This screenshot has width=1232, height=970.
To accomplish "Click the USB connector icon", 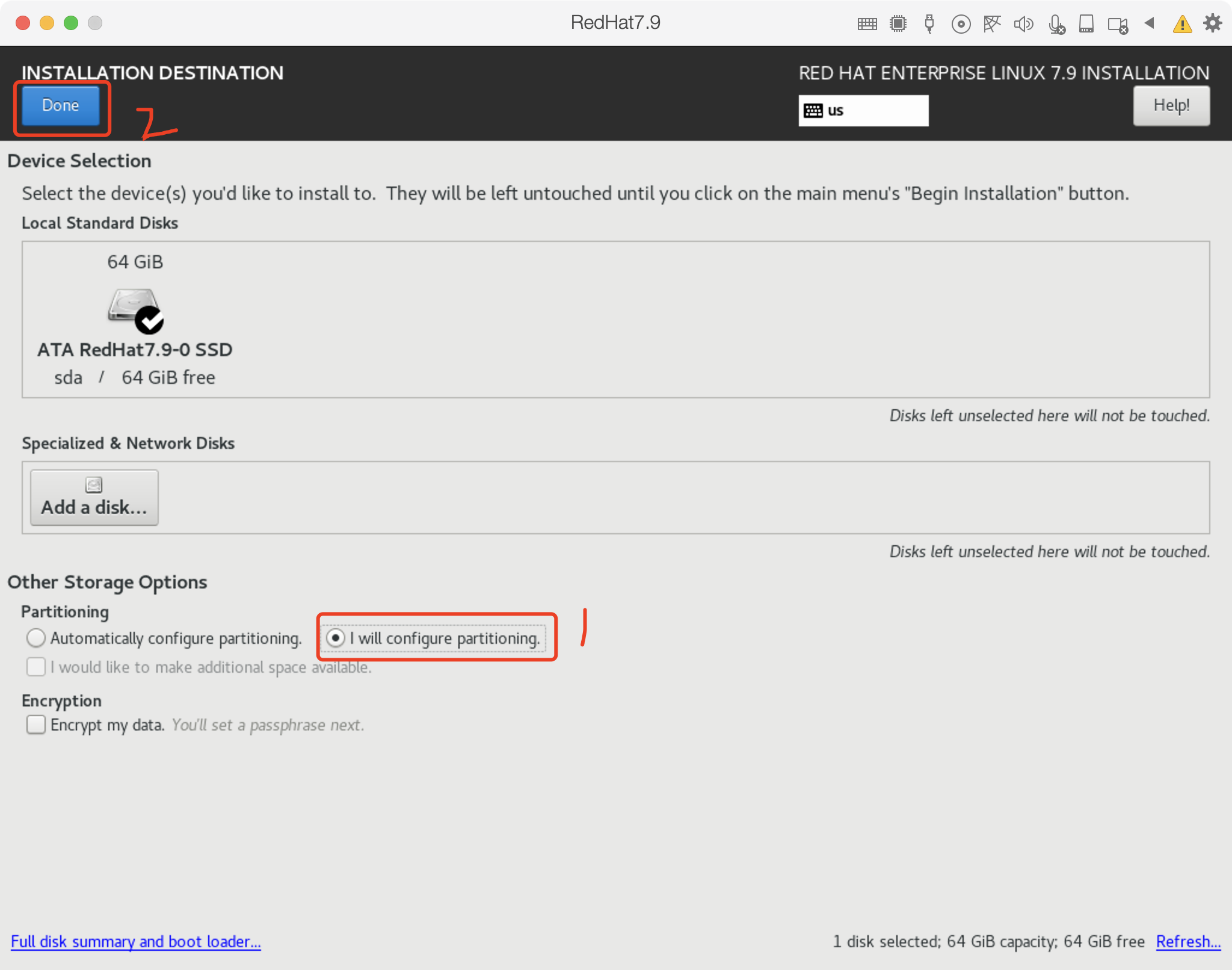I will tap(929, 24).
